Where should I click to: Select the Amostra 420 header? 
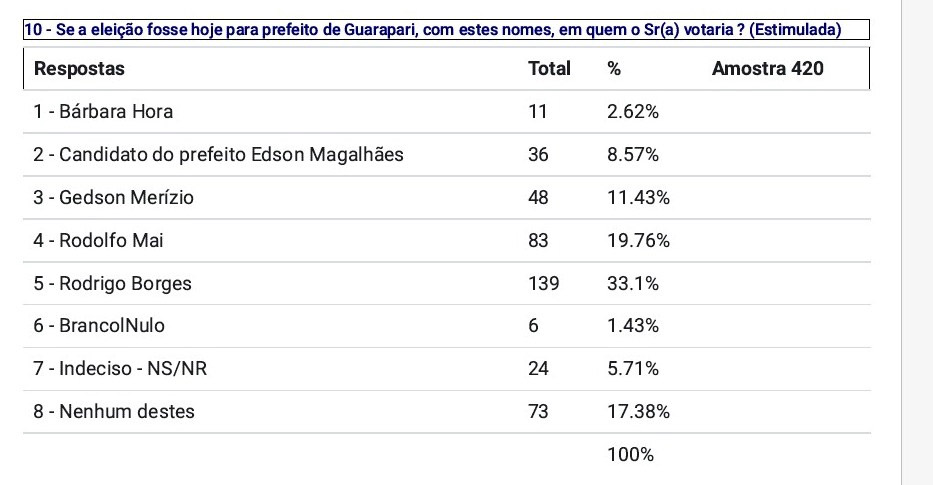tap(768, 69)
